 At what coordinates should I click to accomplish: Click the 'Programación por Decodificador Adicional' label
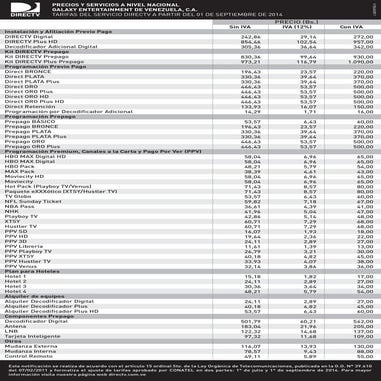69,112
